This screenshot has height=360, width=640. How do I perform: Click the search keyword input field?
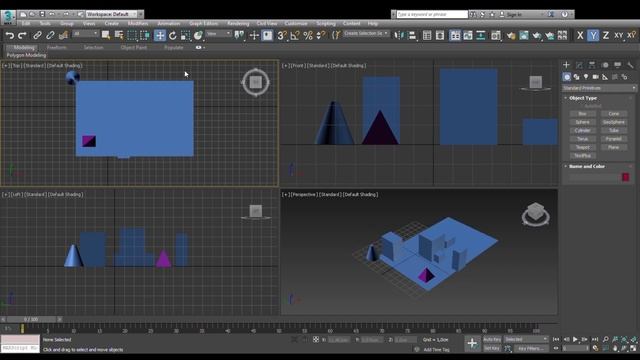(x=432, y=14)
